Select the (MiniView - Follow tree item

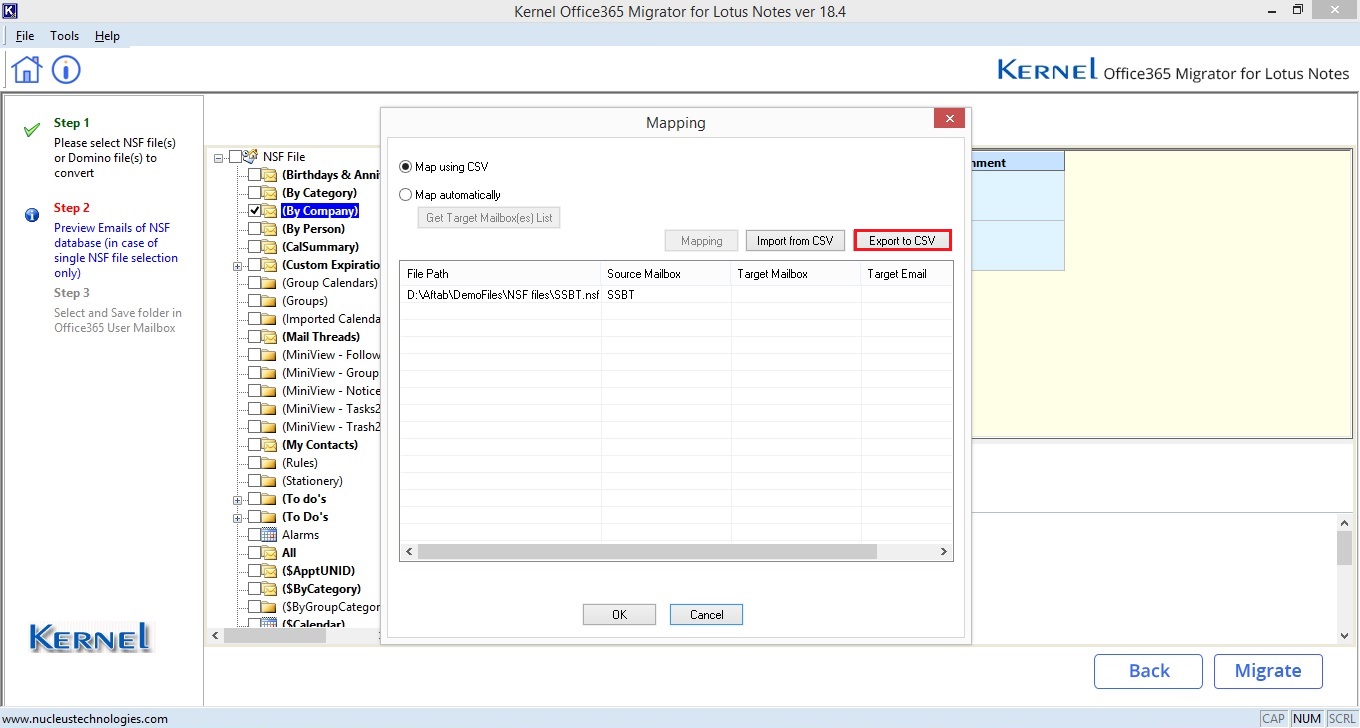[331, 355]
